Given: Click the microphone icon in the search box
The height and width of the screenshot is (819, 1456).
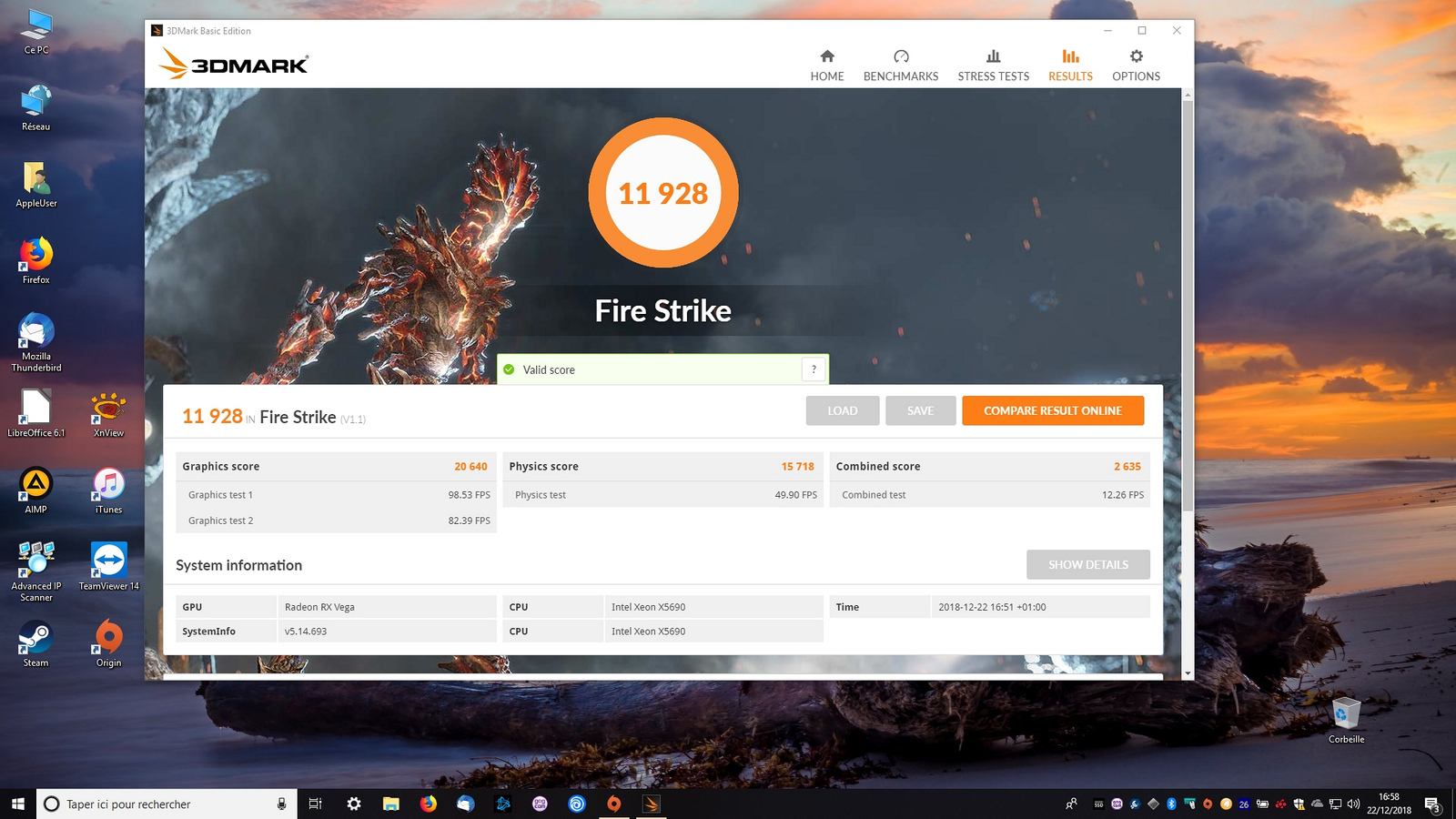Looking at the screenshot, I should pos(281,804).
